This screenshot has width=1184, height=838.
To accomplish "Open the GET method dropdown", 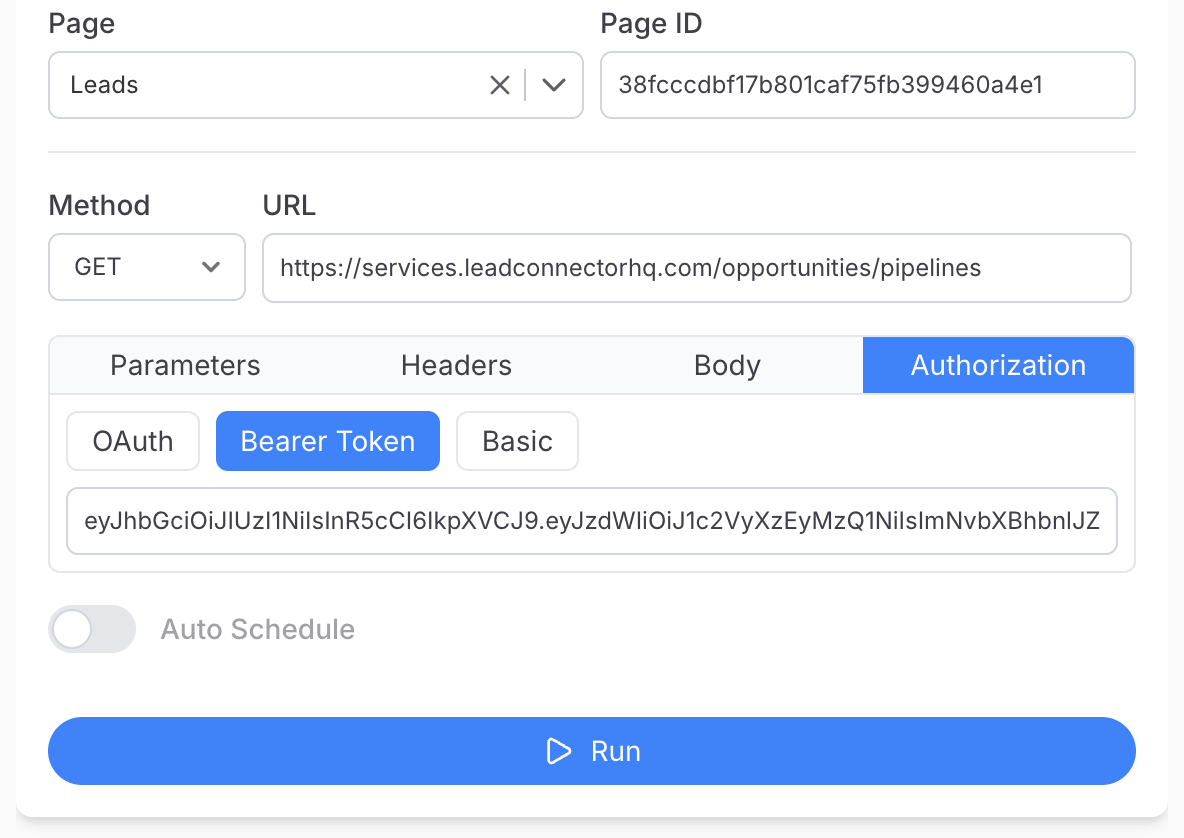I will click(146, 267).
